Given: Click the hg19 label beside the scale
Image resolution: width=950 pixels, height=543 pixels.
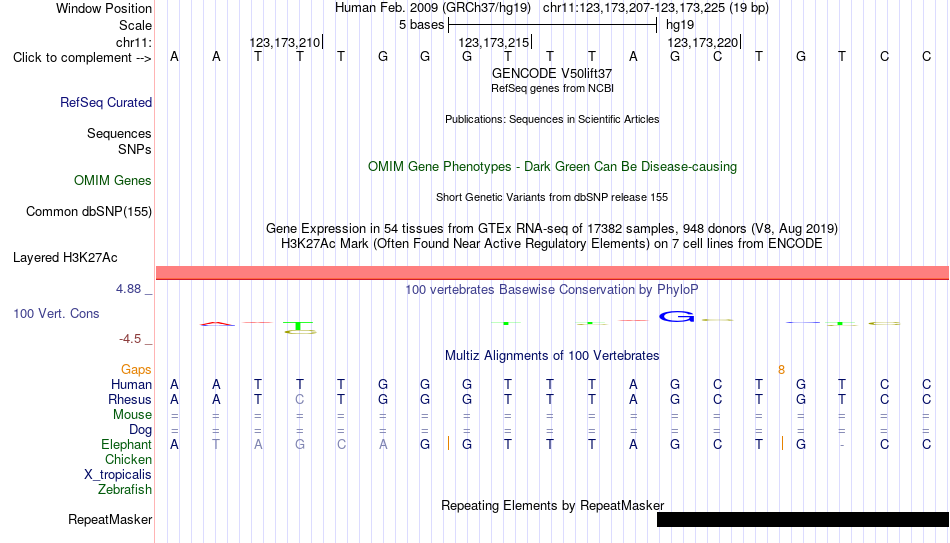Looking at the screenshot, I should click(680, 25).
